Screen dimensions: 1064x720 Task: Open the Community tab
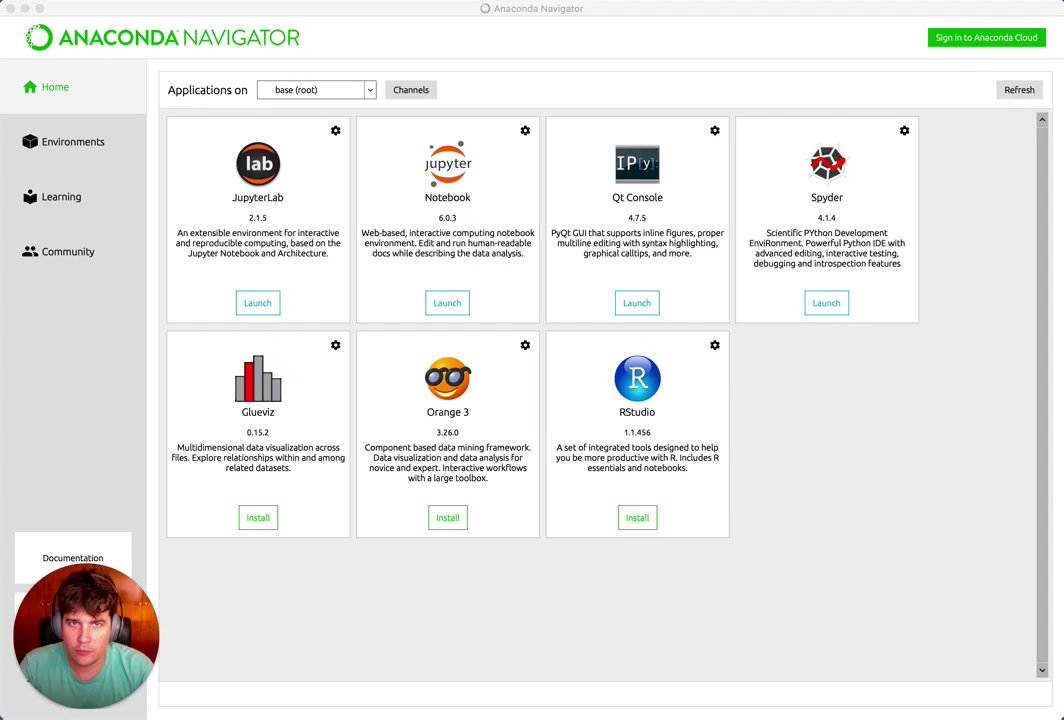[73, 251]
